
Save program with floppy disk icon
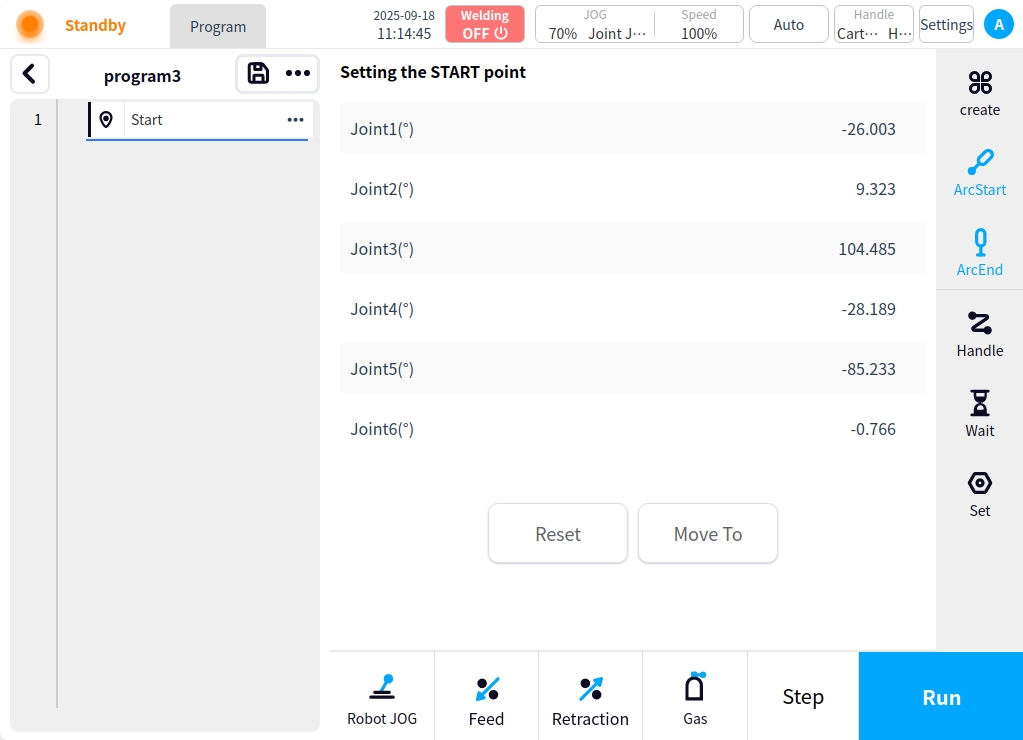coord(258,73)
